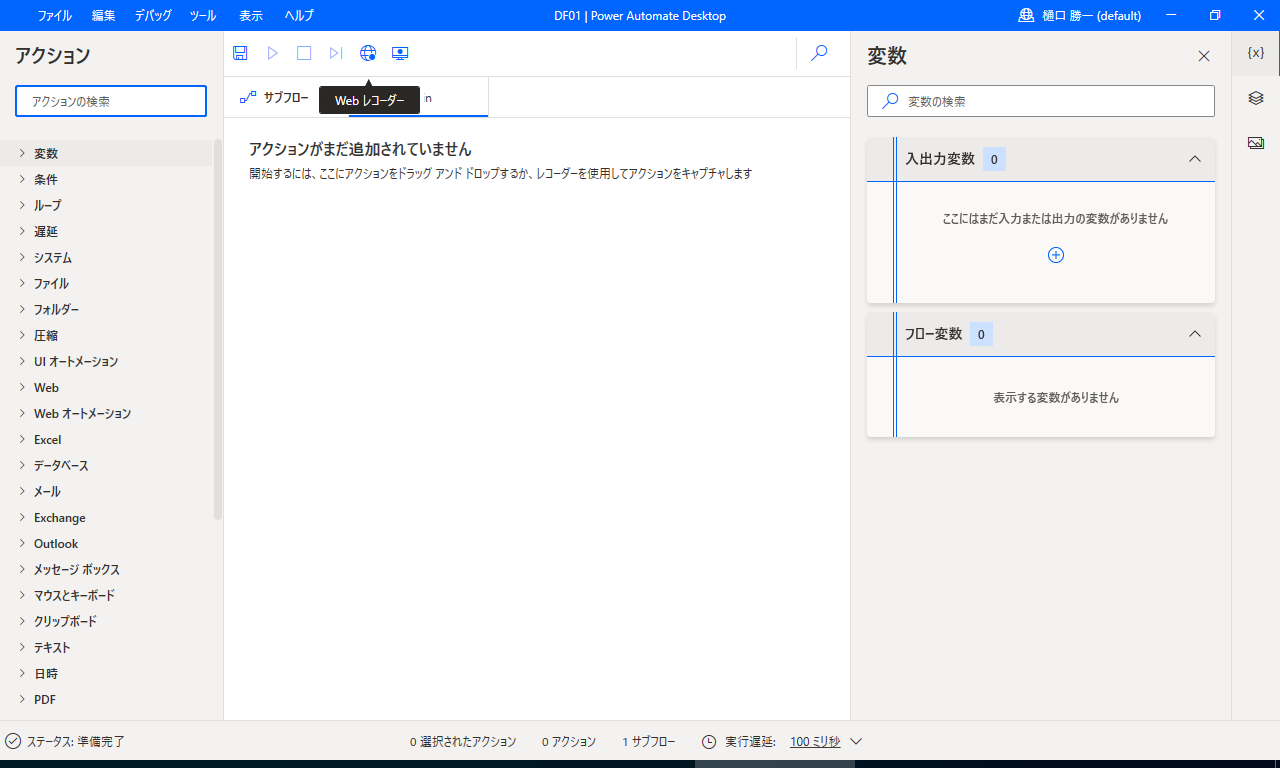Click the Stop flow square icon
The width and height of the screenshot is (1280, 768).
pyautogui.click(x=304, y=53)
